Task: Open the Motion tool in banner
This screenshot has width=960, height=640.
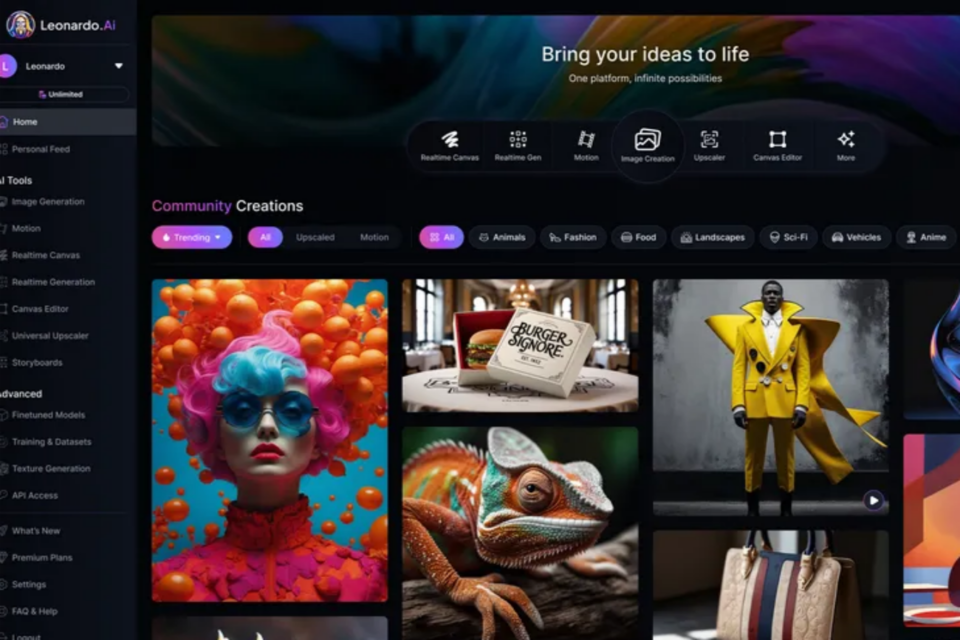Action: coord(586,140)
